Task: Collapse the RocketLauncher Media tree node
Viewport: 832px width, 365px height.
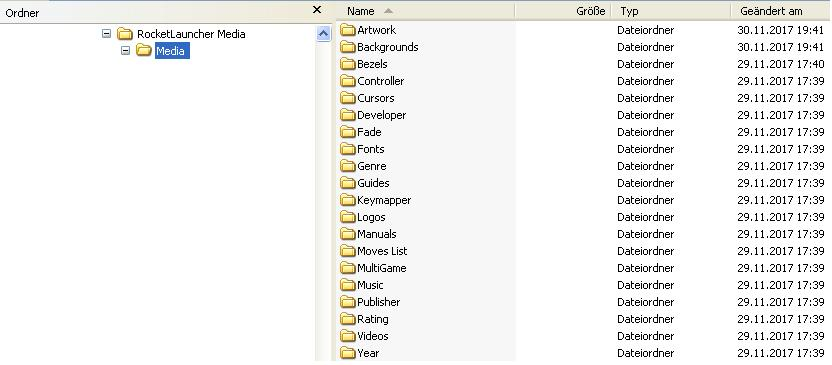Action: click(x=106, y=34)
